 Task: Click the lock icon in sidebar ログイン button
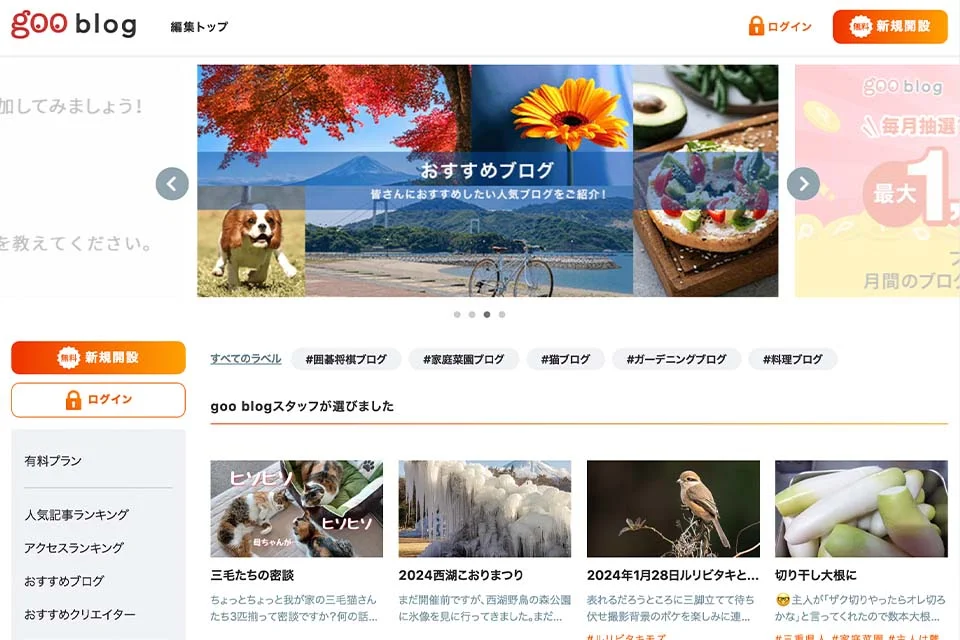[73, 400]
